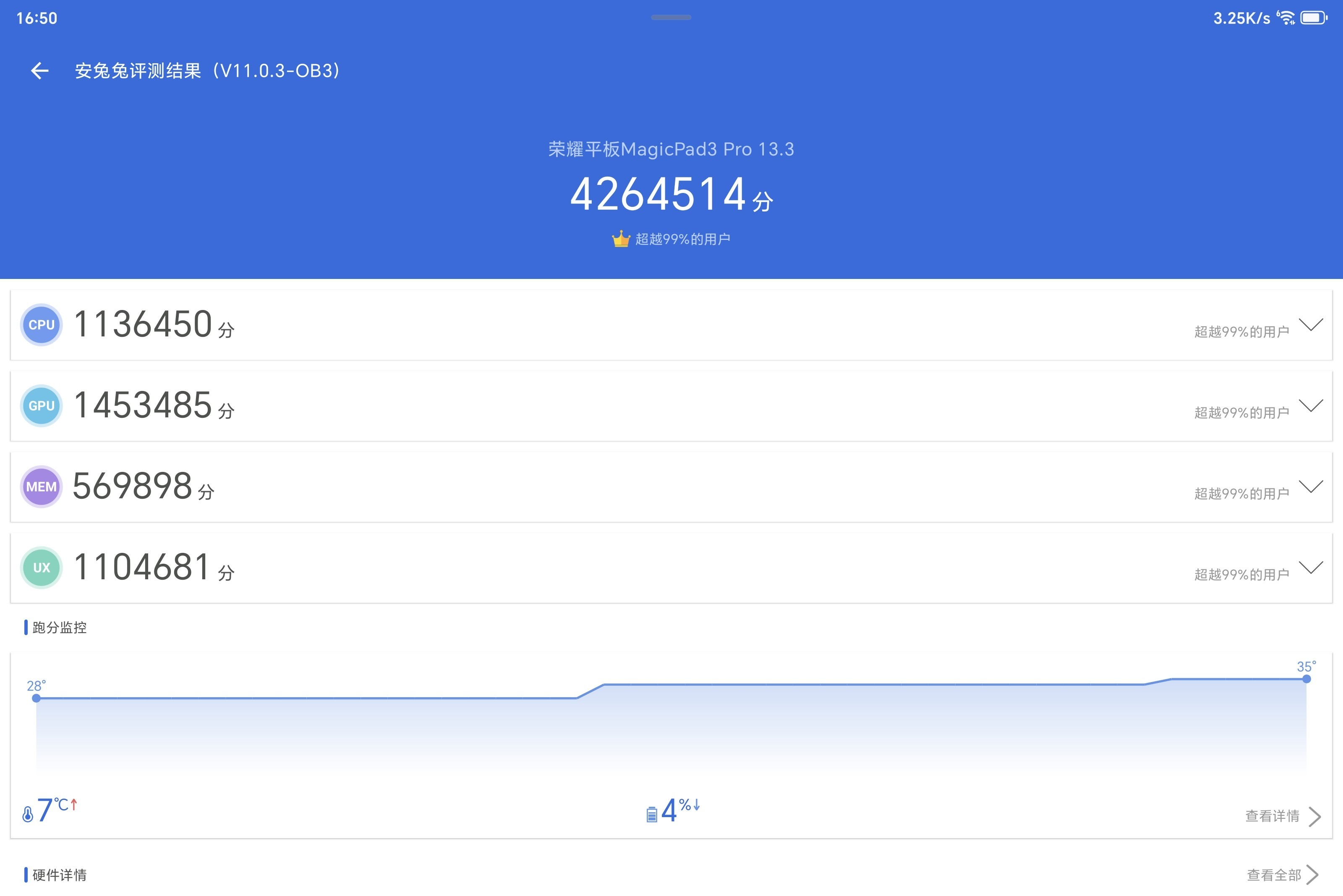Click the MEM score badge icon
Image resolution: width=1343 pixels, height=896 pixels.
tap(41, 487)
